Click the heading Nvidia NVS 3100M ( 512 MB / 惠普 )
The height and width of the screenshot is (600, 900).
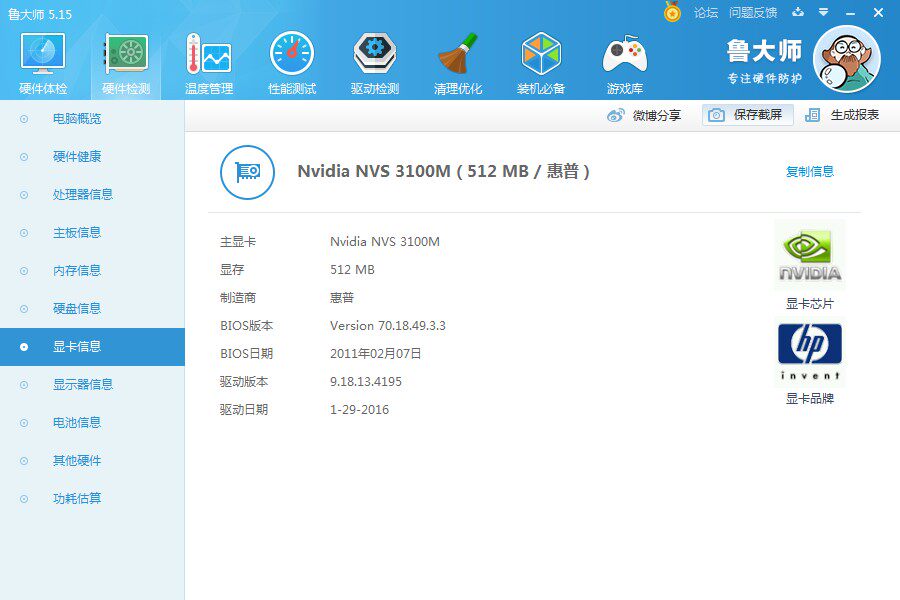[x=443, y=171]
